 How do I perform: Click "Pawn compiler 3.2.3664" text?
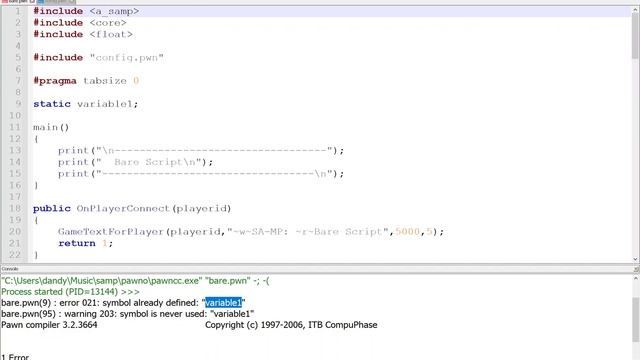tap(49, 325)
